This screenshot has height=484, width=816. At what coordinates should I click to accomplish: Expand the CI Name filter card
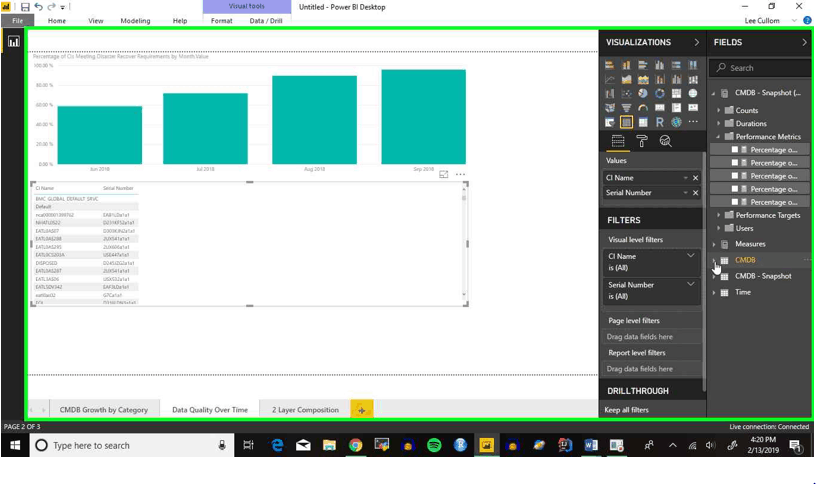click(x=691, y=256)
